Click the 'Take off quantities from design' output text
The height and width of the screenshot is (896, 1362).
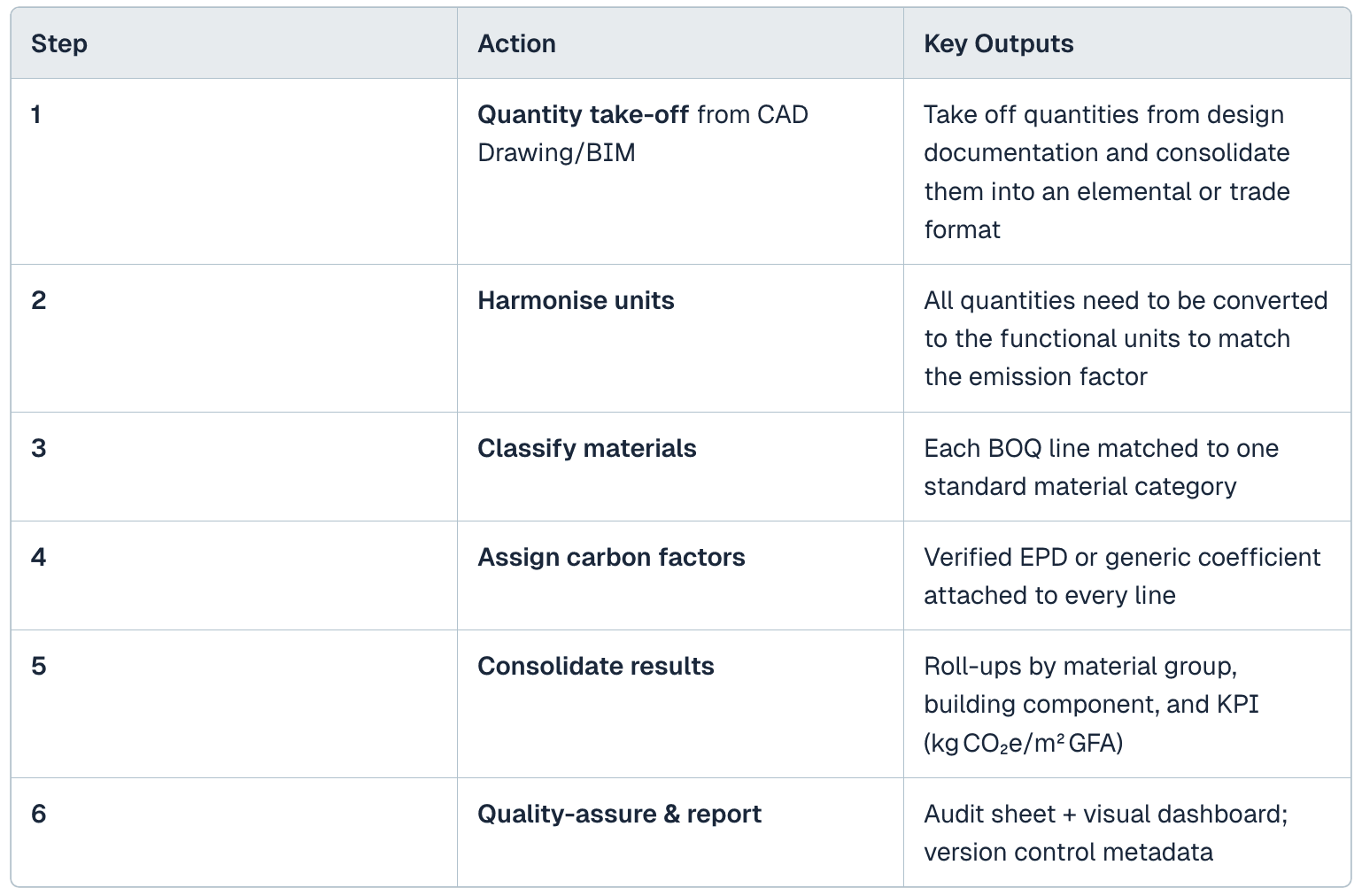[x=1103, y=114]
